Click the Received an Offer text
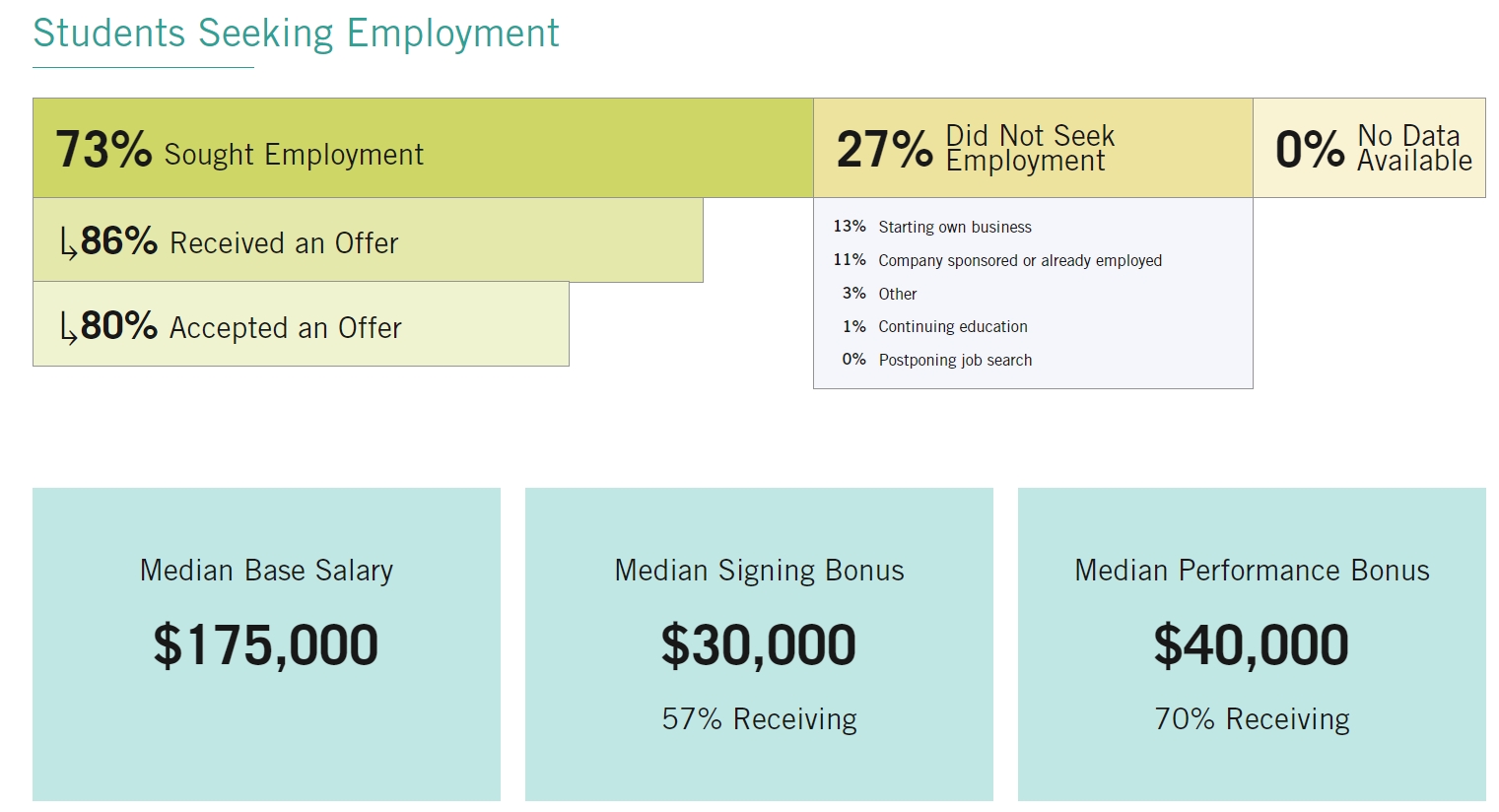The height and width of the screenshot is (812, 1499). 284,243
